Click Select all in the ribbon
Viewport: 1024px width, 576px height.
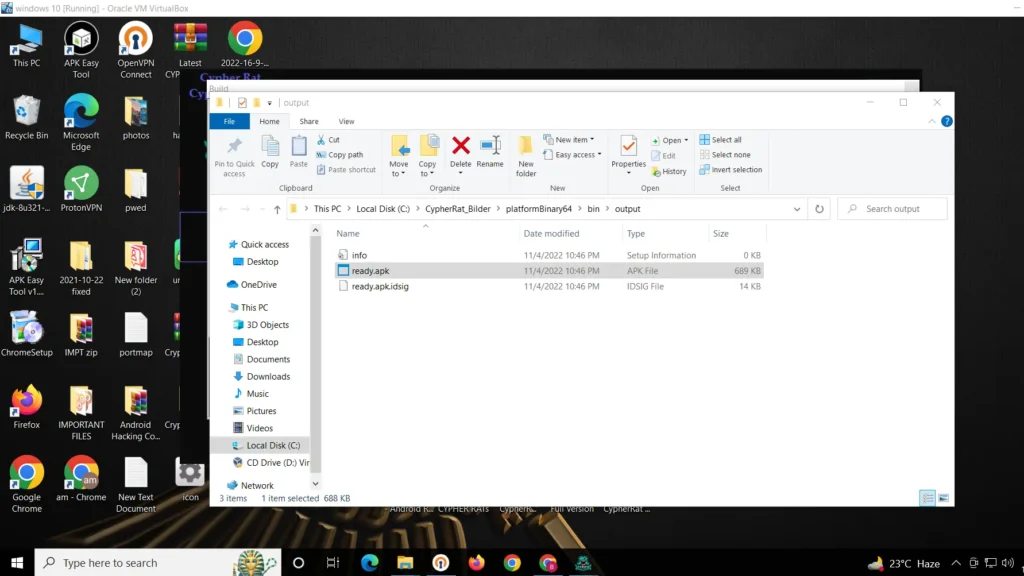point(720,140)
